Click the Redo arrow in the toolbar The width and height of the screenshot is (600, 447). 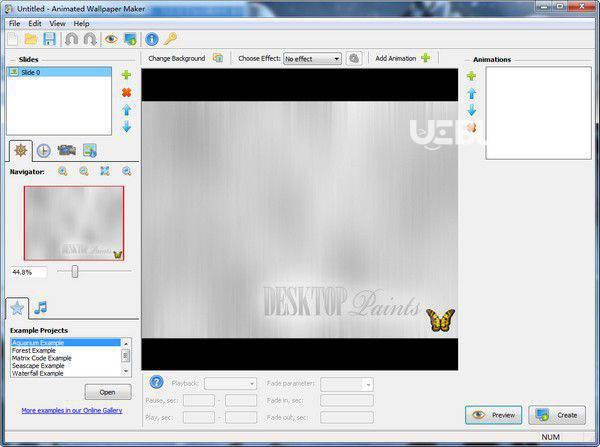pyautogui.click(x=90, y=39)
